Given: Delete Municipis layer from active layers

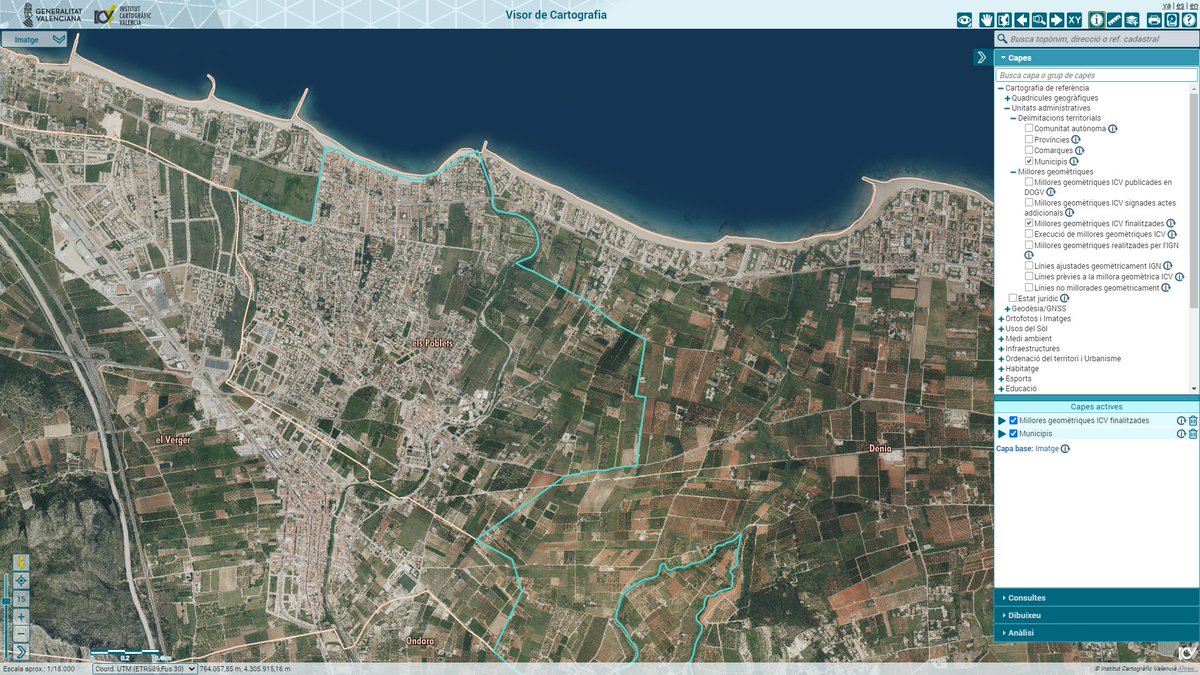Looking at the screenshot, I should tap(1193, 433).
